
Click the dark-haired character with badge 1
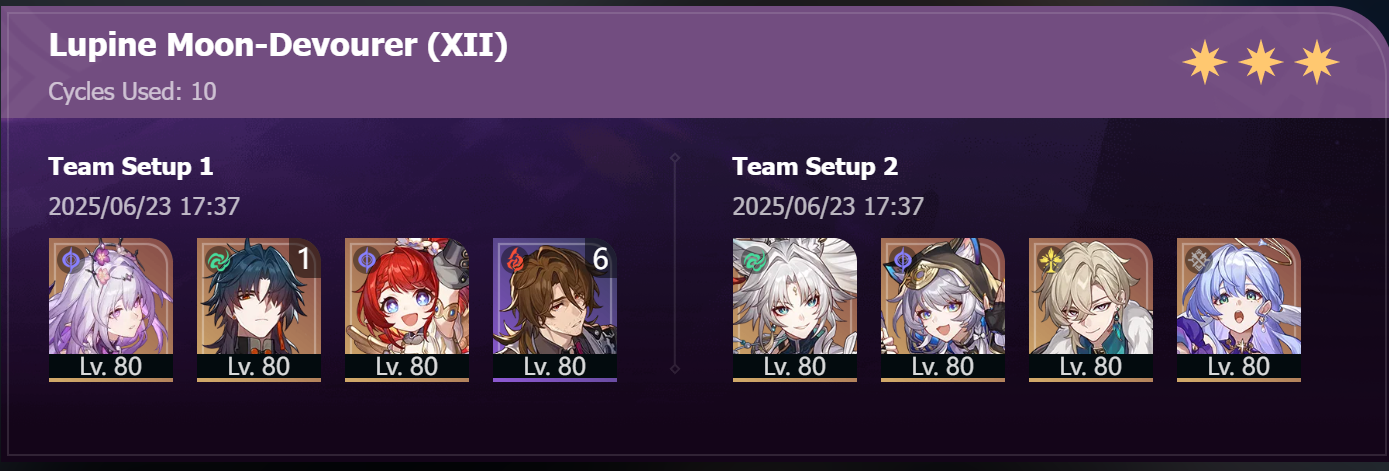pos(259,309)
